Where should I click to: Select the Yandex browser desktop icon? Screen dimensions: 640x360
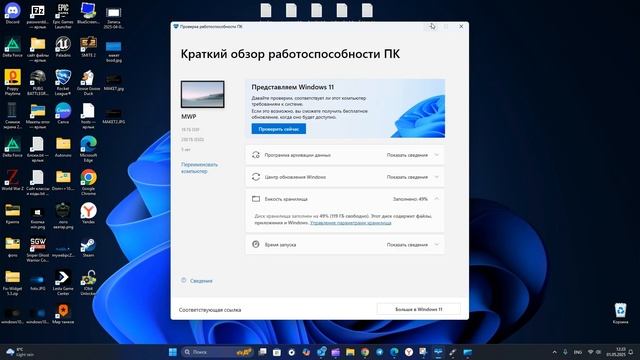(89, 213)
